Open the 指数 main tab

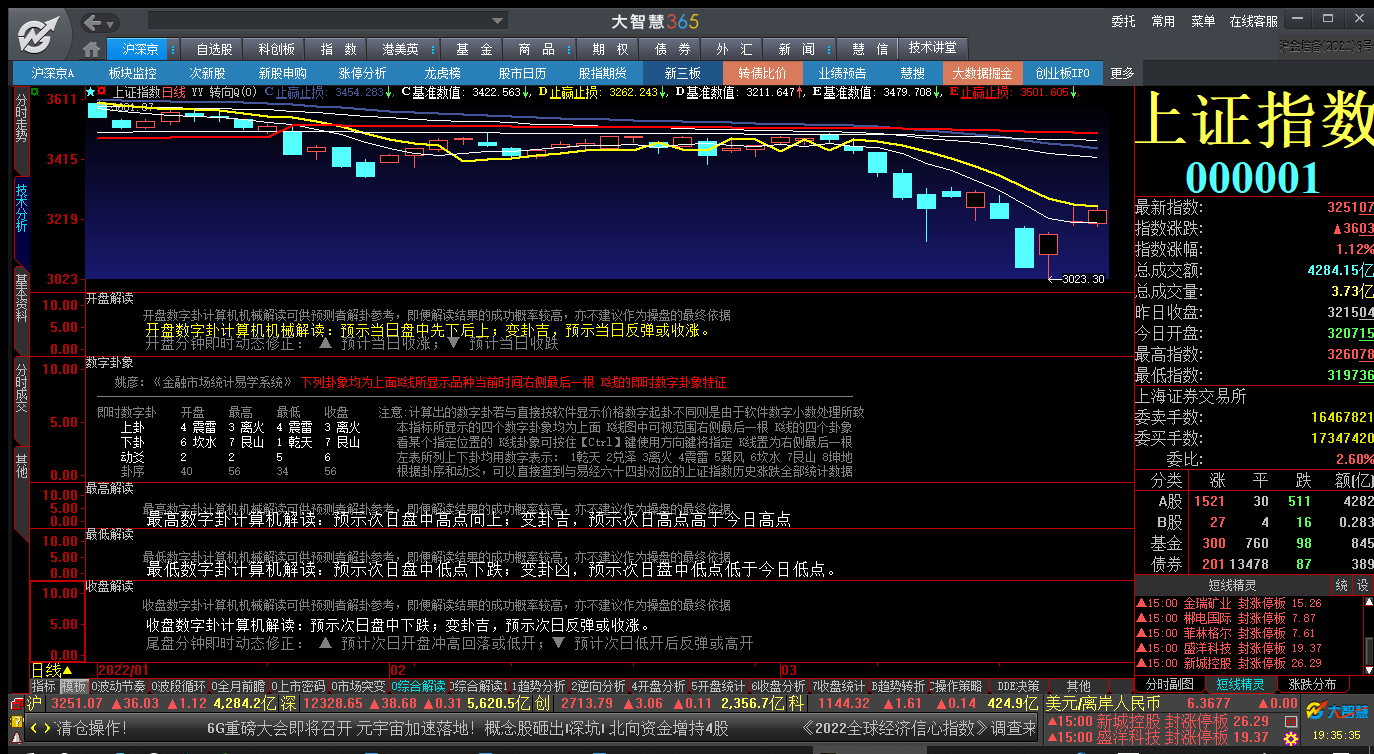coord(338,49)
